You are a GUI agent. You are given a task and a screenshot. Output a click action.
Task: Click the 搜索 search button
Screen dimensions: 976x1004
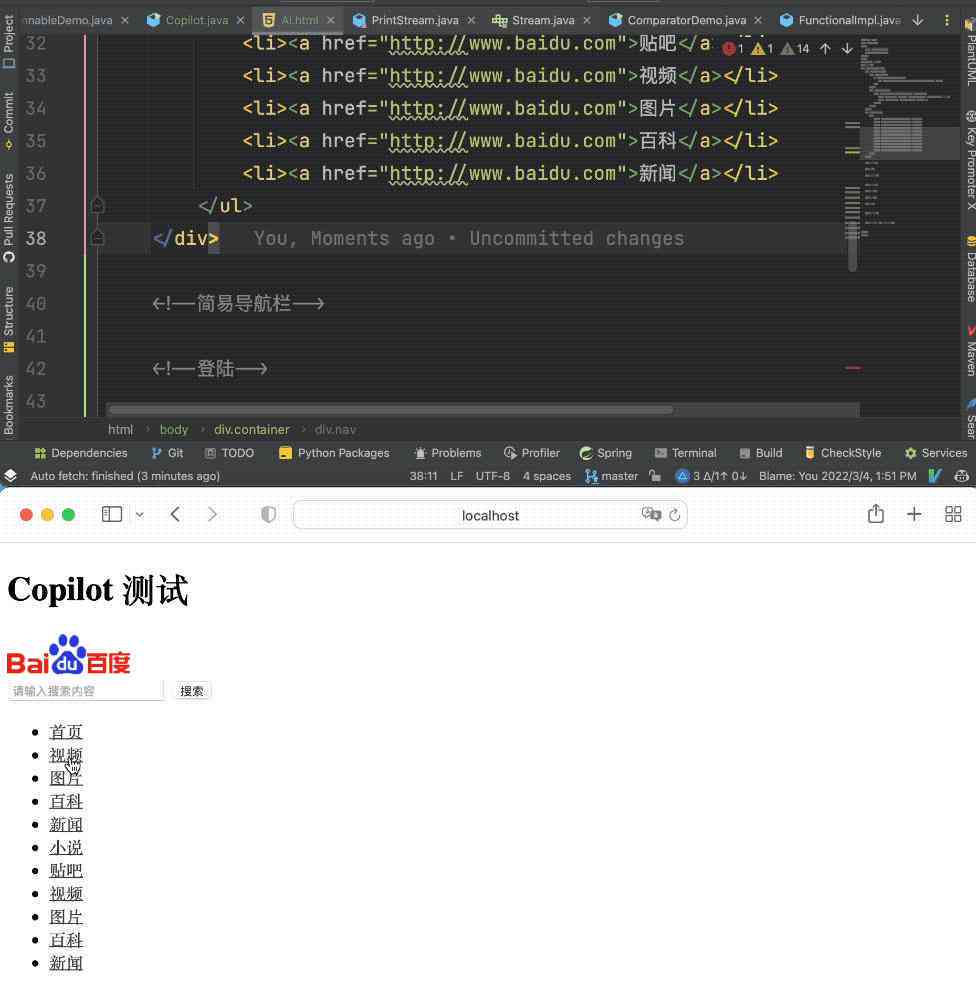(x=192, y=691)
